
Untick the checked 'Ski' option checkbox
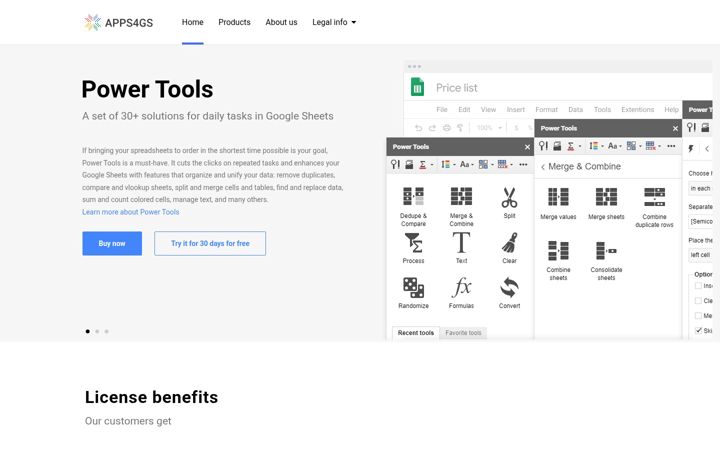tap(698, 330)
